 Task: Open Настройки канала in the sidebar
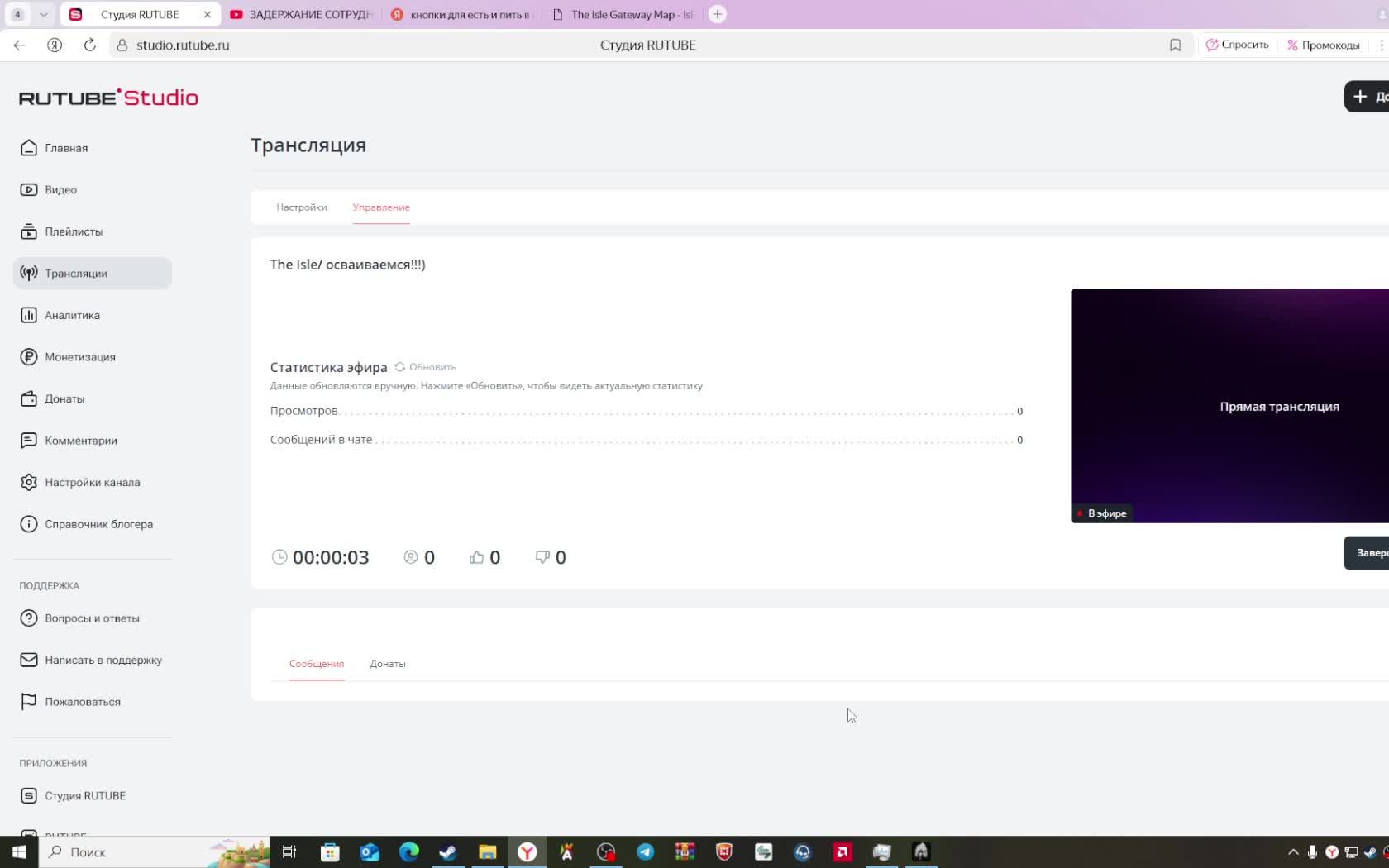(80, 482)
